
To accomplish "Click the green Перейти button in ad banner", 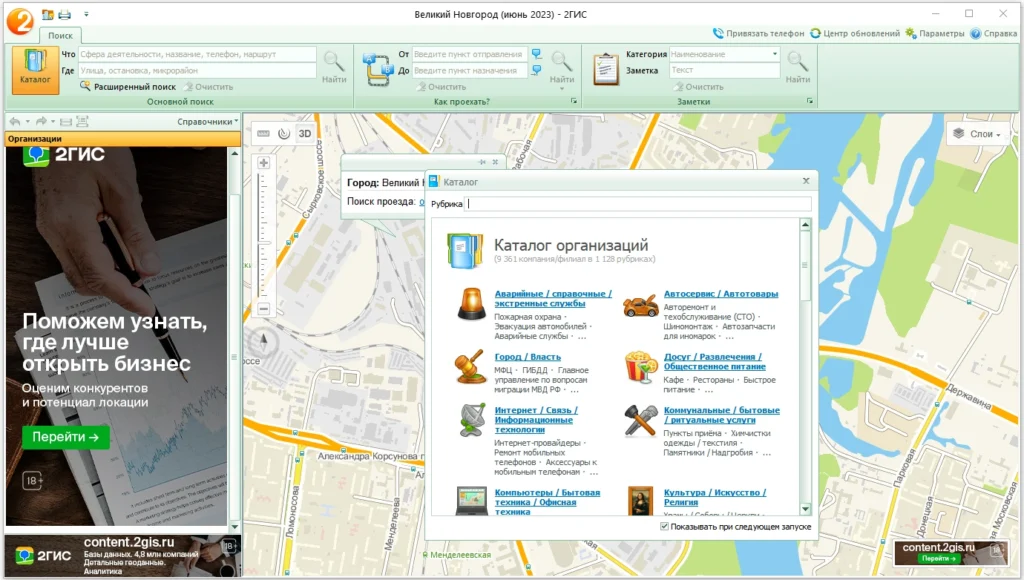I will [x=65, y=437].
